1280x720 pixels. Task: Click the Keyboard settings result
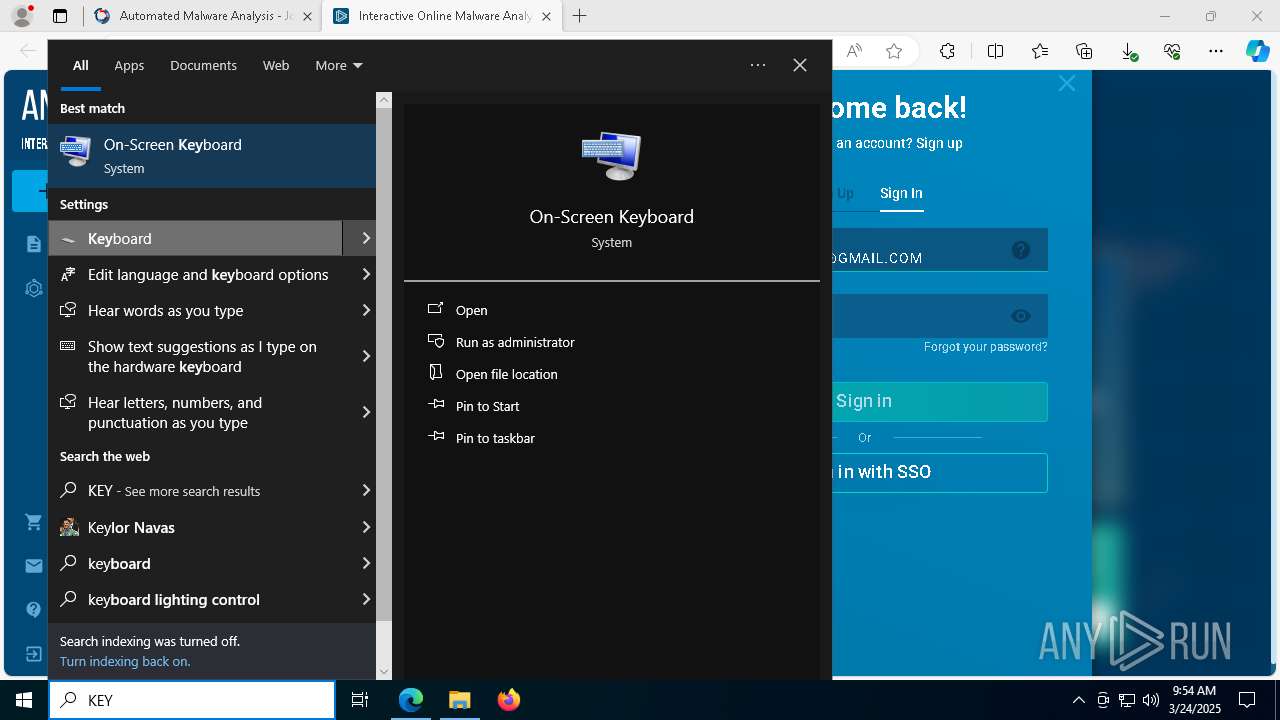click(x=196, y=238)
